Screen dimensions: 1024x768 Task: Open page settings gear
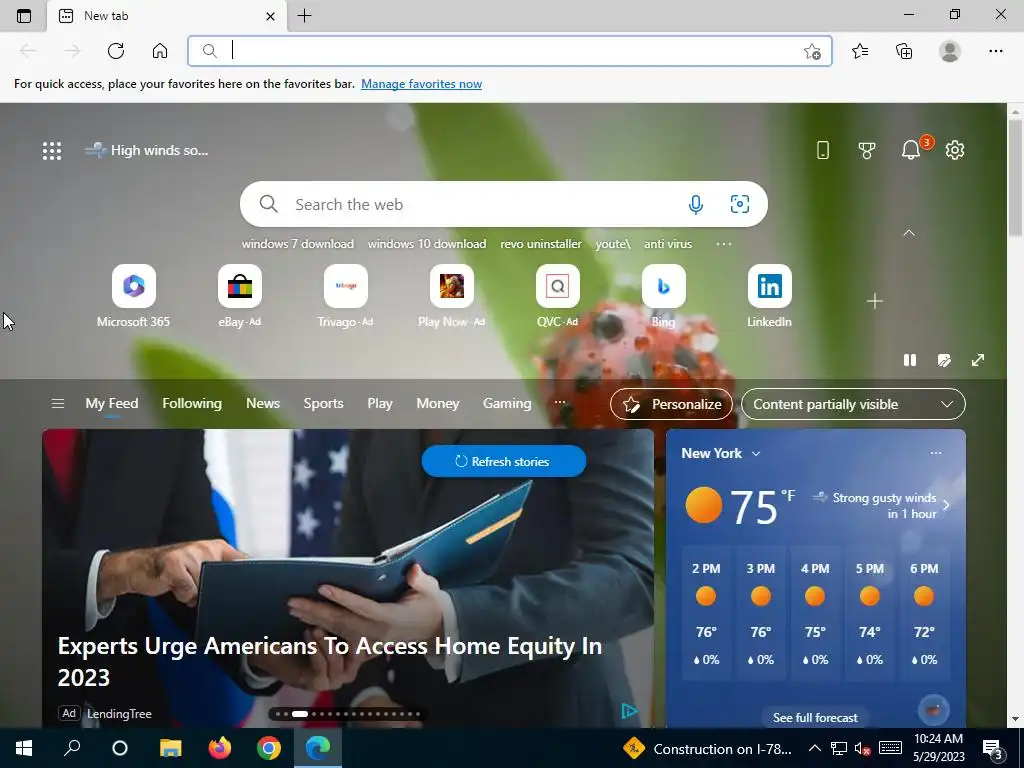coord(955,150)
